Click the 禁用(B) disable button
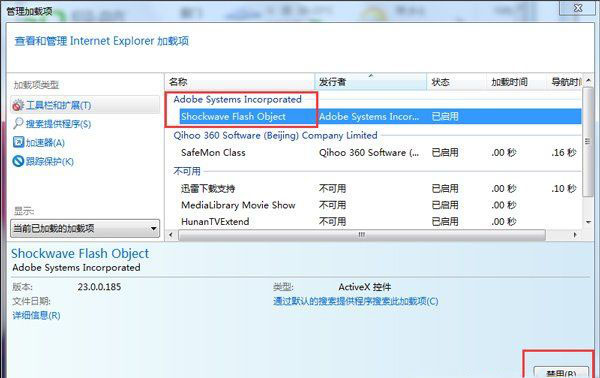This screenshot has width=600, height=378. click(x=561, y=373)
